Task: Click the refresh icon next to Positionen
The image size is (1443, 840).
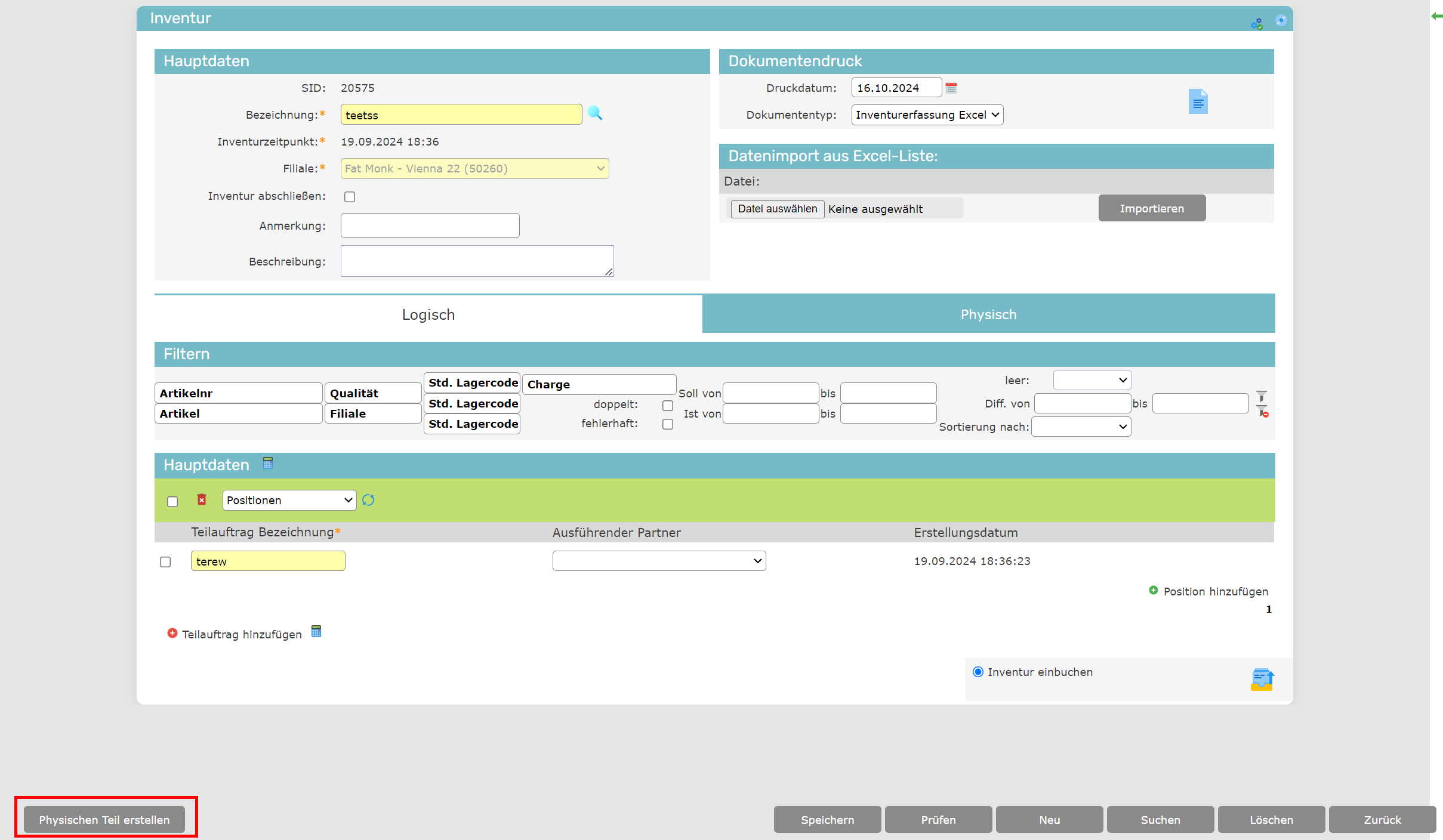Action: (368, 500)
